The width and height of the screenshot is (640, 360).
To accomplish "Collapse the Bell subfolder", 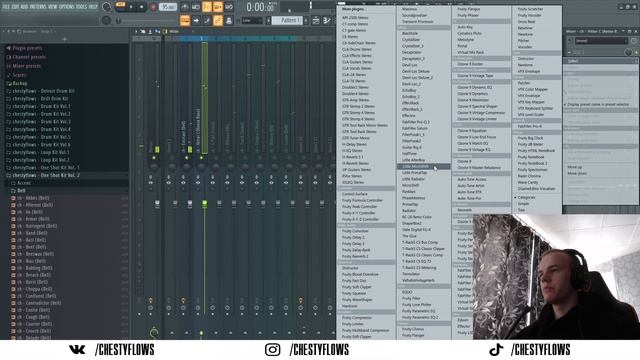I will (21, 191).
